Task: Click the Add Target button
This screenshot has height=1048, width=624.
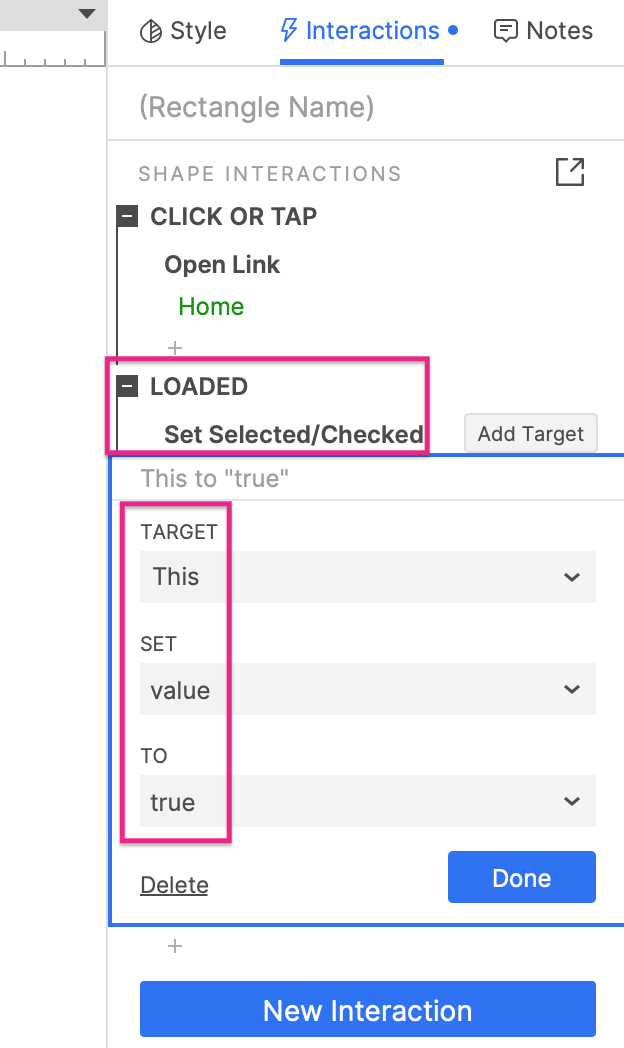Action: pos(530,434)
